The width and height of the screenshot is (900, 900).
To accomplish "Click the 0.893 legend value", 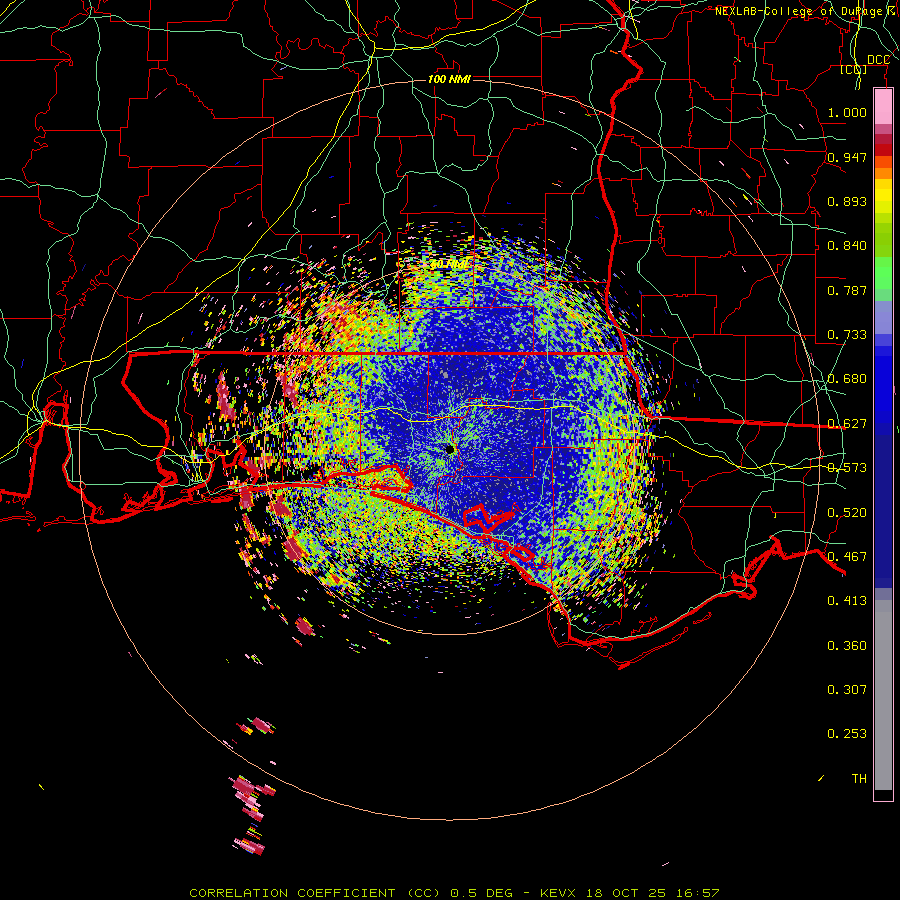I will coord(847,201).
